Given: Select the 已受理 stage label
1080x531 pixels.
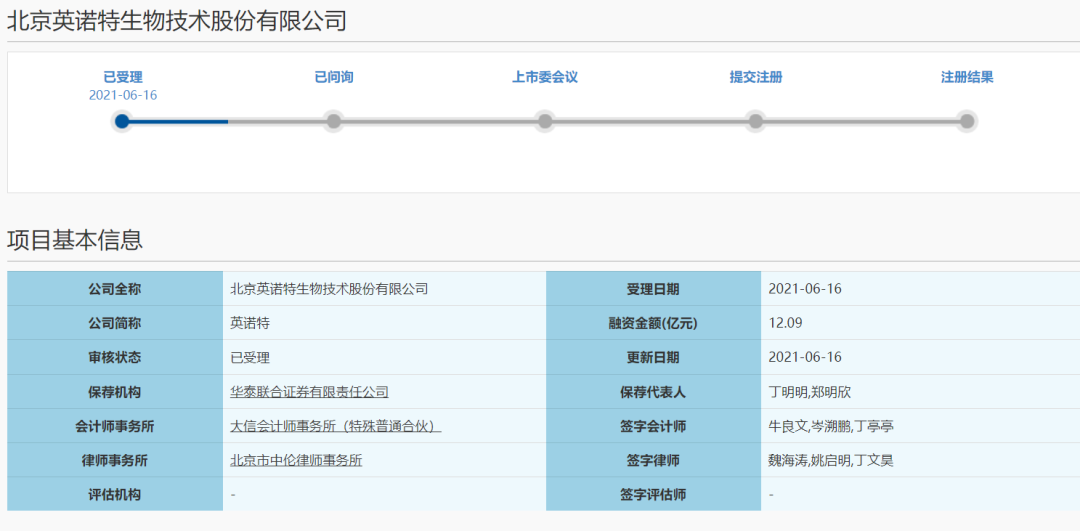Looking at the screenshot, I should click(123, 77).
